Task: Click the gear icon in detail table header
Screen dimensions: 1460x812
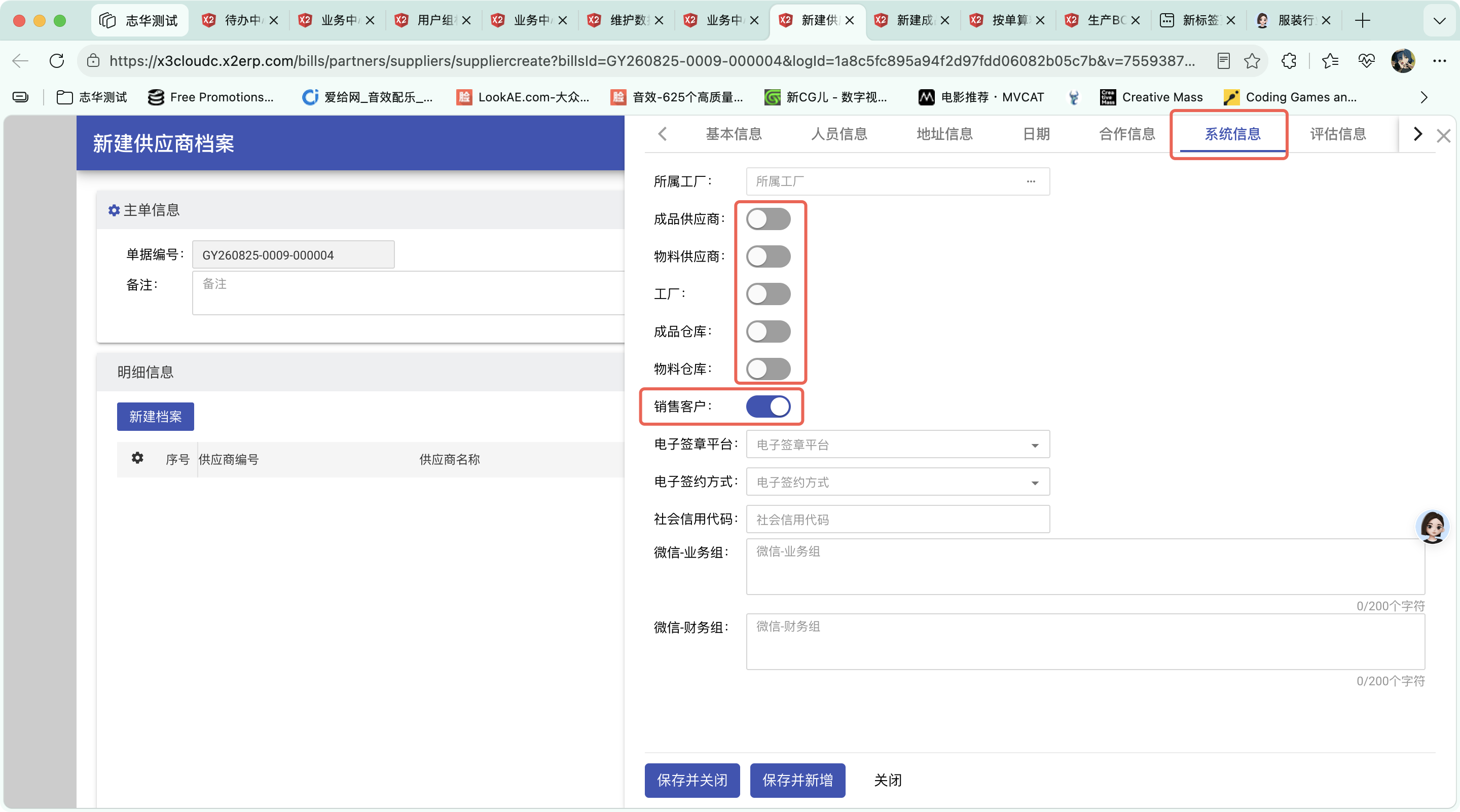Action: tap(137, 458)
